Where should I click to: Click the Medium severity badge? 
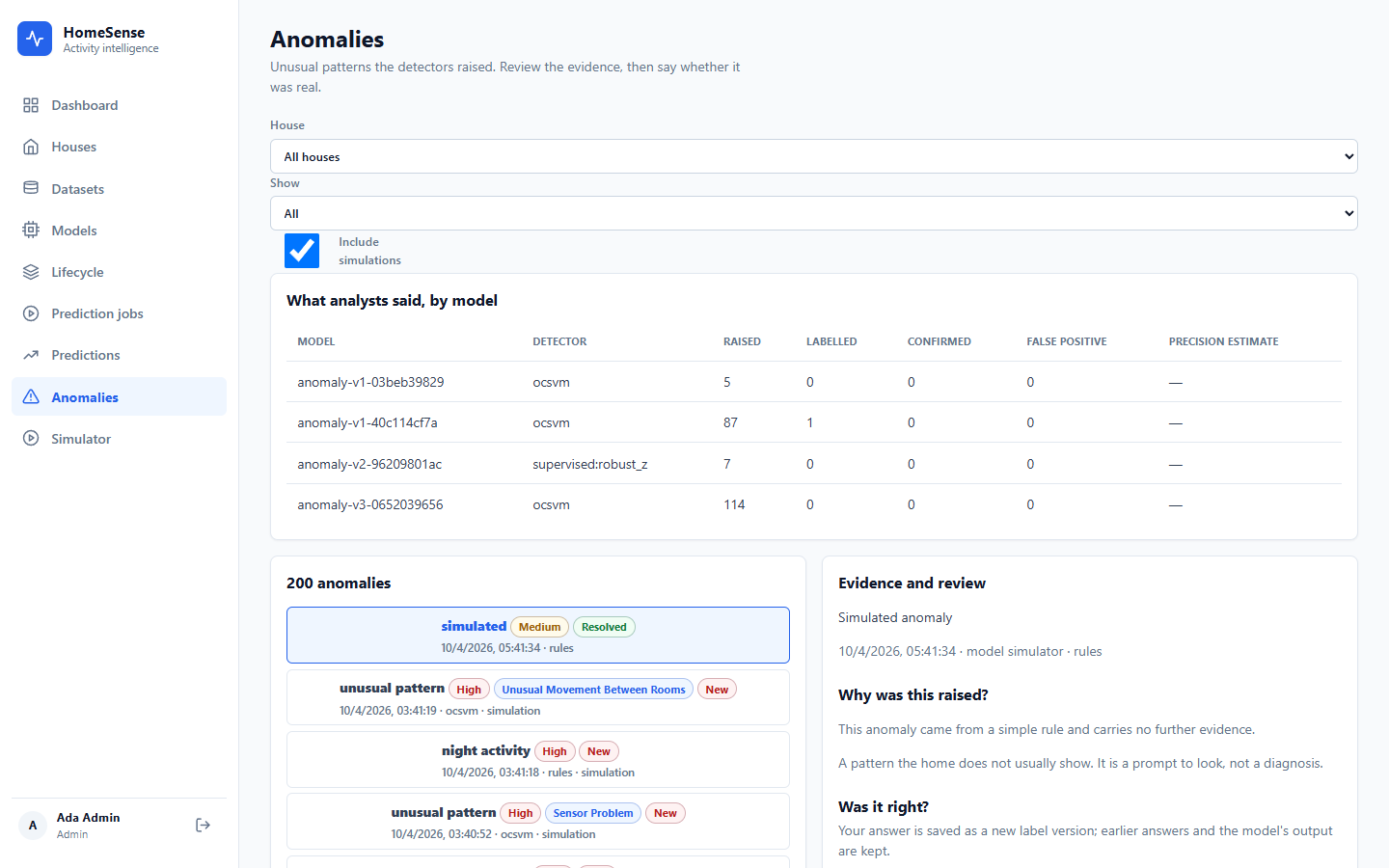[539, 627]
